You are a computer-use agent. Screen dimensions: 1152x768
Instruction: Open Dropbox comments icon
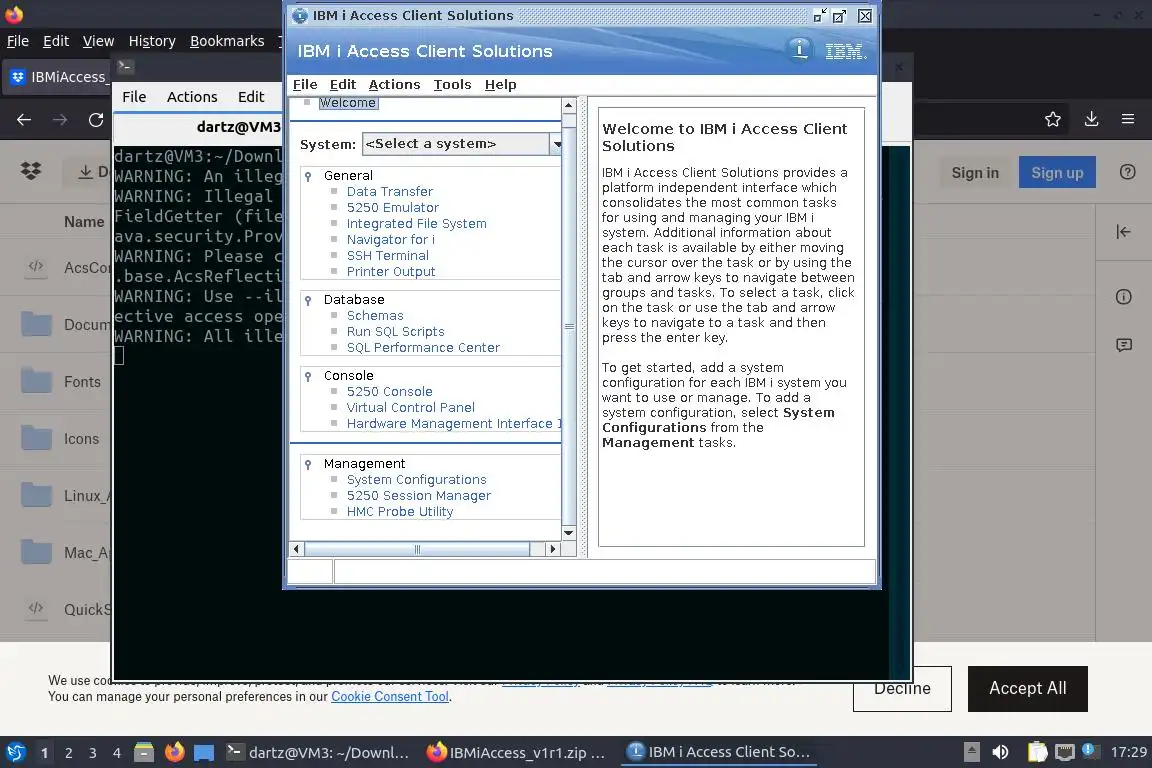1123,345
